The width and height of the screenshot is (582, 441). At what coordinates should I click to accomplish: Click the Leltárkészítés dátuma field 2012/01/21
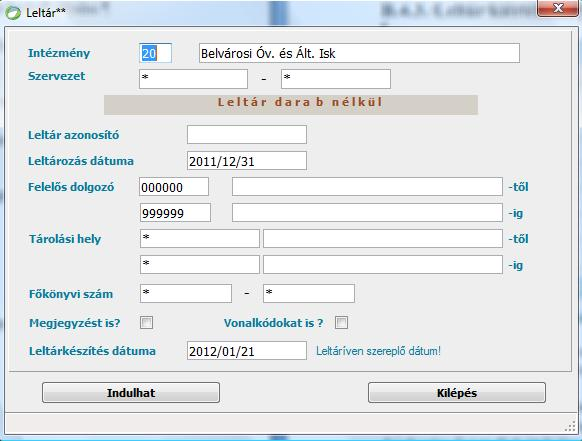point(247,351)
